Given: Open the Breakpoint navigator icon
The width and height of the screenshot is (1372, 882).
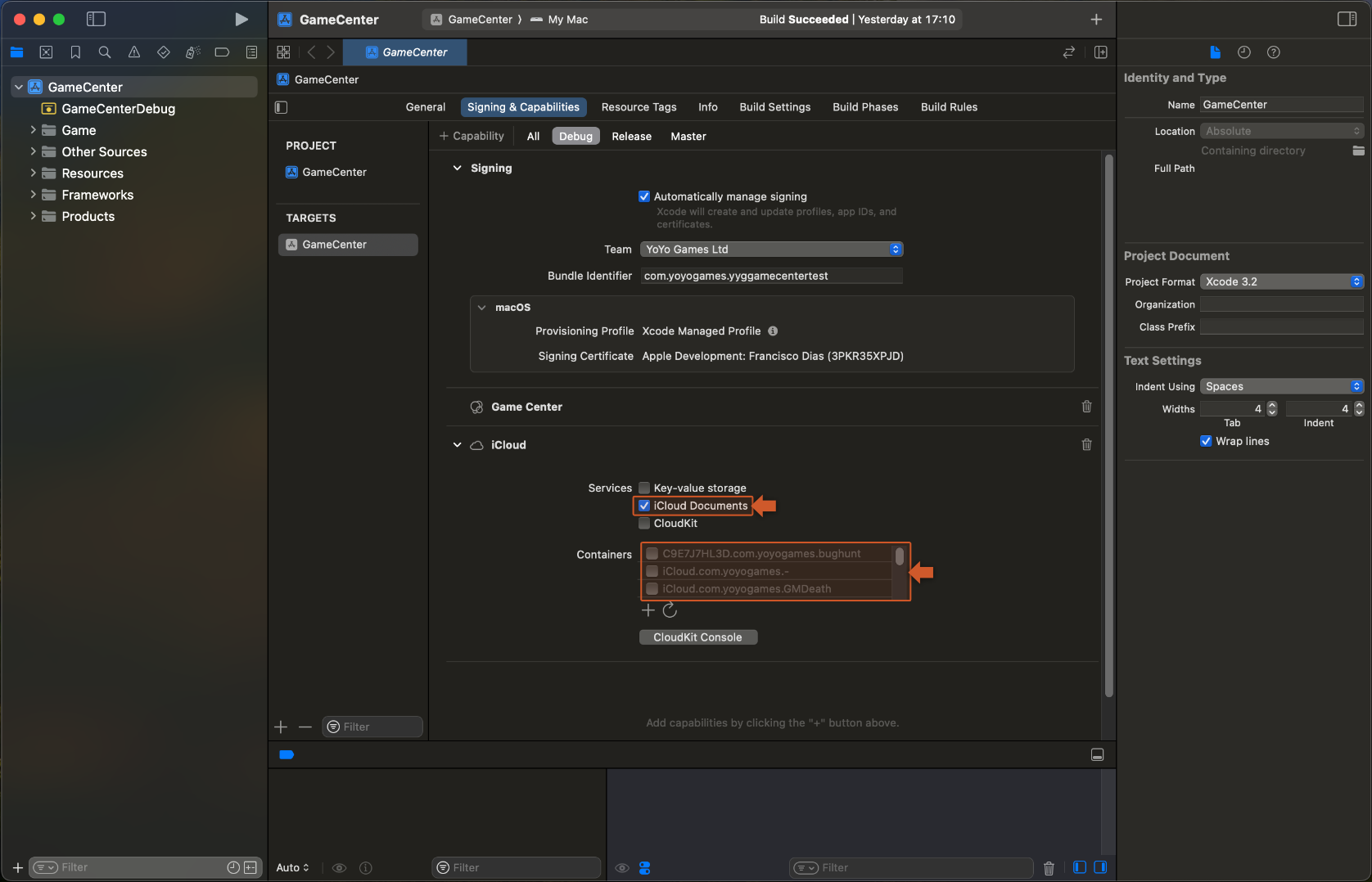Looking at the screenshot, I should point(222,52).
